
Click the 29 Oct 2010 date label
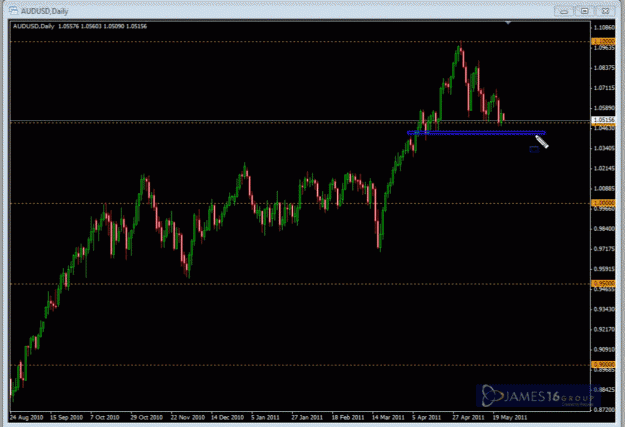pos(147,417)
